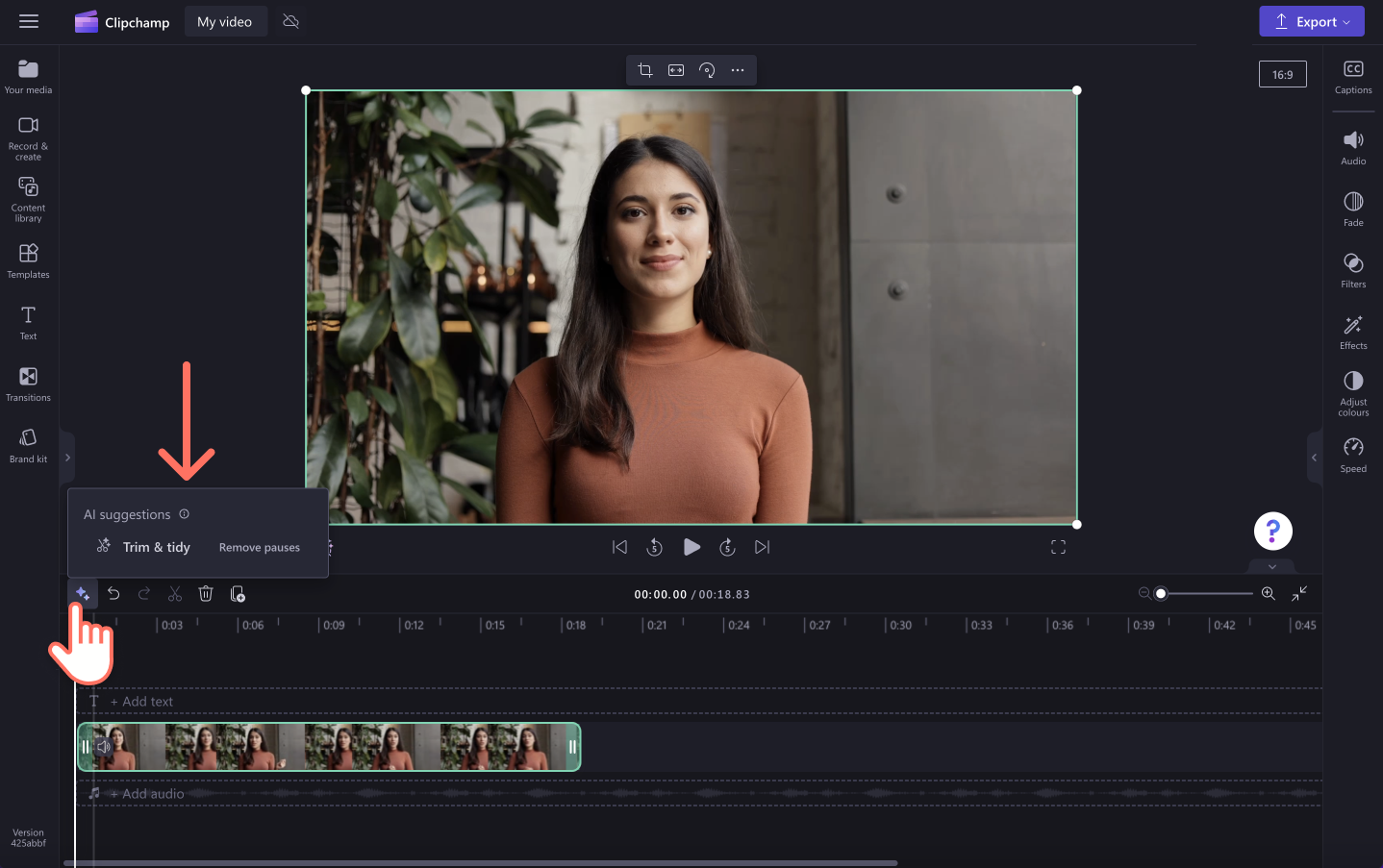The height and width of the screenshot is (868, 1383).
Task: Select the Crop tool above preview
Action: pos(645,70)
